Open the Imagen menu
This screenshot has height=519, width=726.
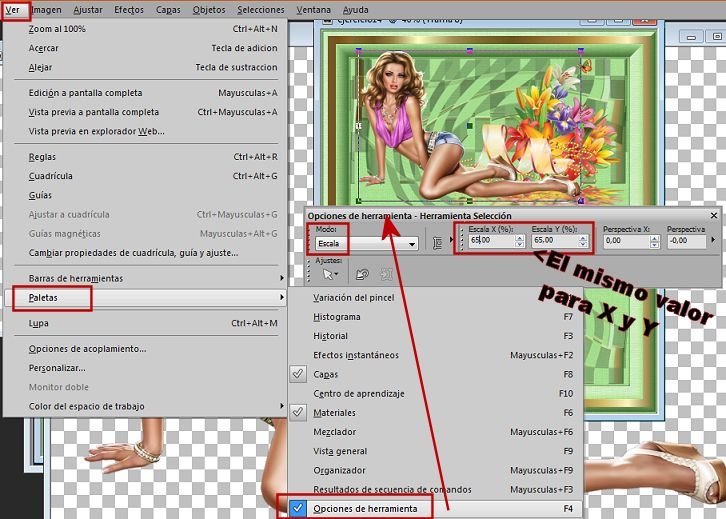pyautogui.click(x=46, y=10)
